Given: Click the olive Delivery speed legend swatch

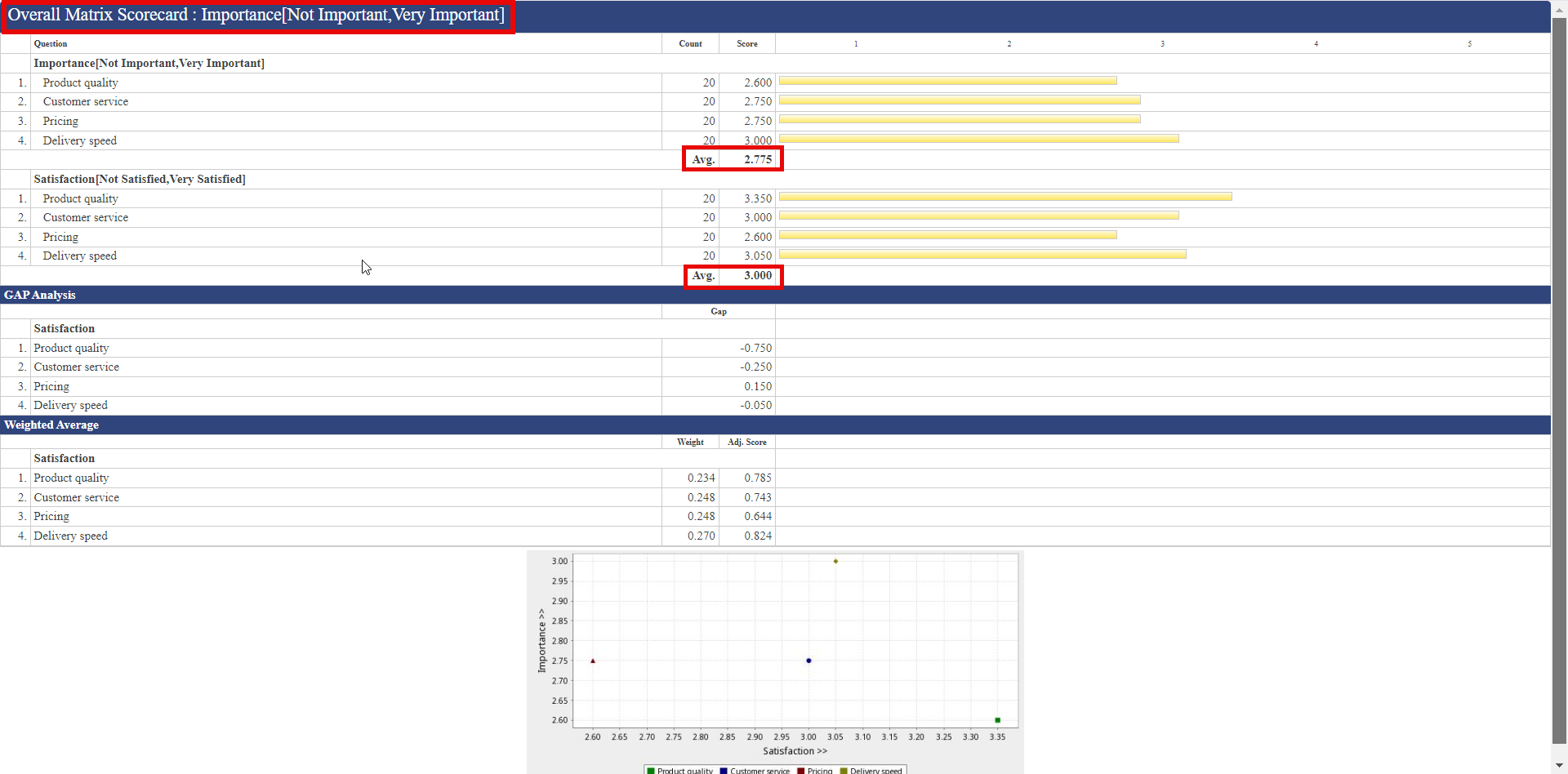Looking at the screenshot, I should [x=844, y=771].
